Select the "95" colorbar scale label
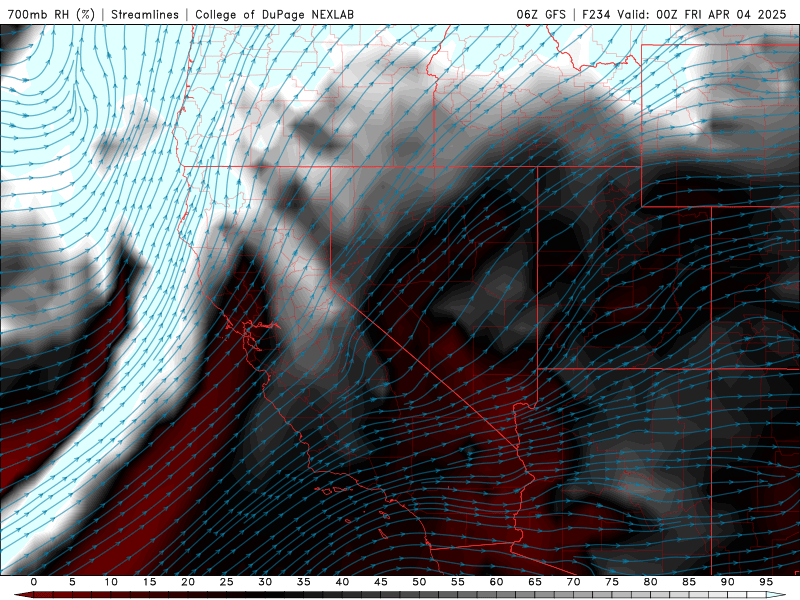This screenshot has width=800, height=600. pos(766,582)
